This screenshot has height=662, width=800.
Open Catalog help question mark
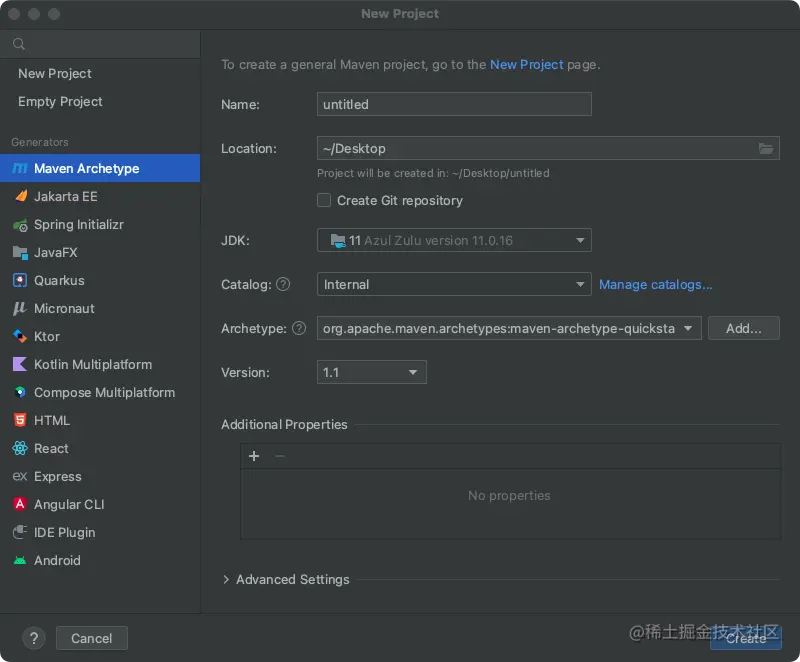pos(283,284)
